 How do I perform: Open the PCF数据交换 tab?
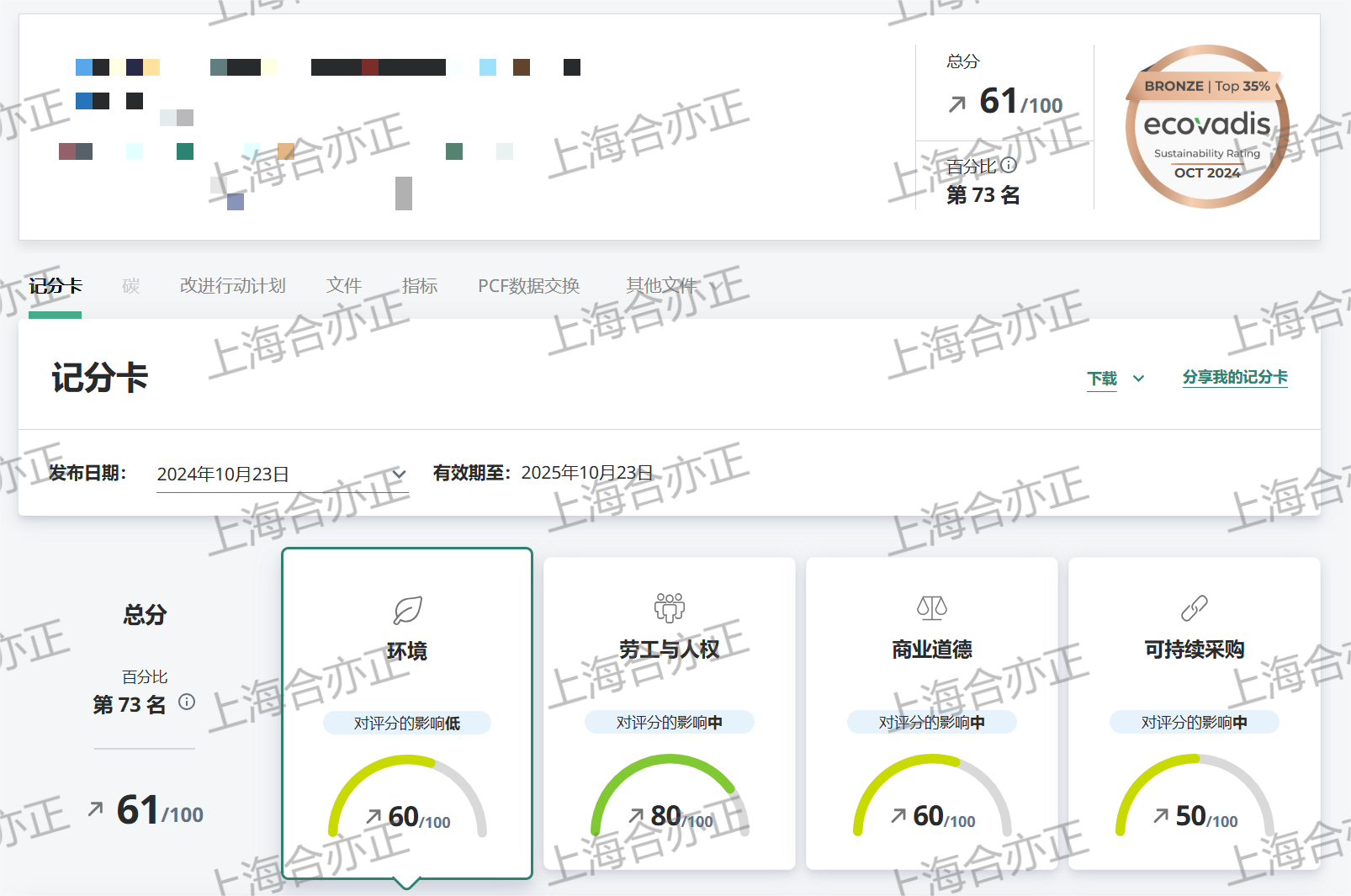pos(528,286)
